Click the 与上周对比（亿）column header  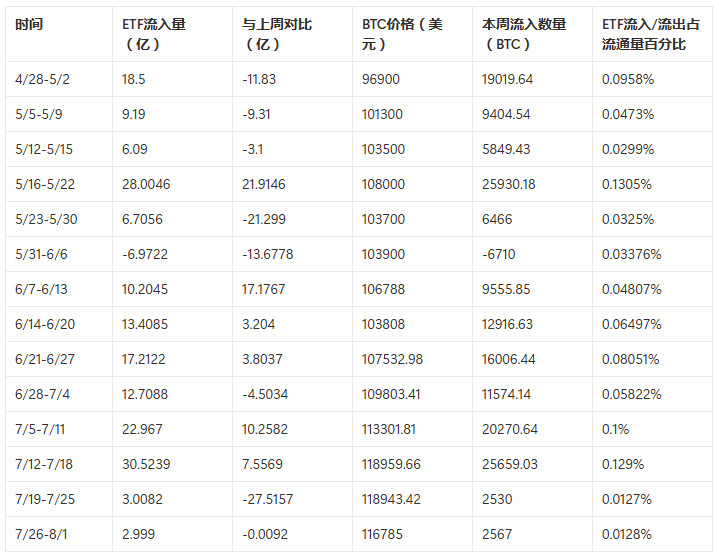tap(277, 34)
